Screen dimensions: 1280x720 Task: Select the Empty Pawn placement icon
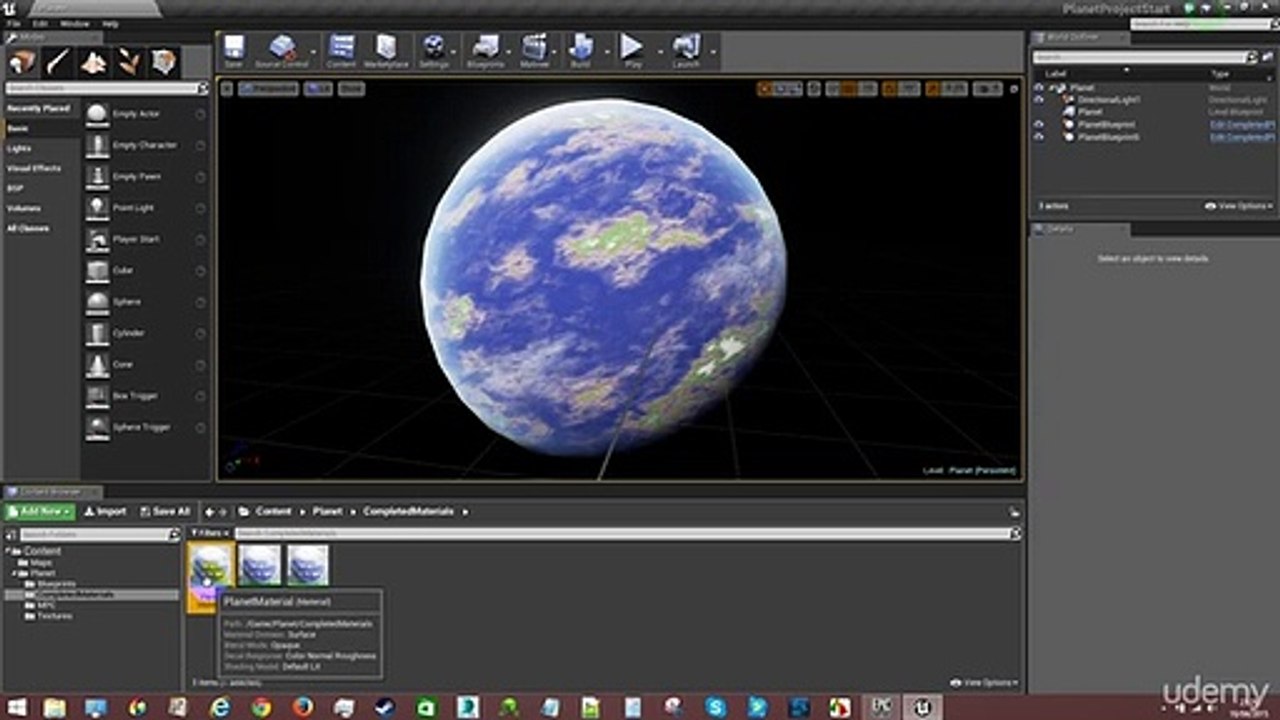pyautogui.click(x=97, y=176)
